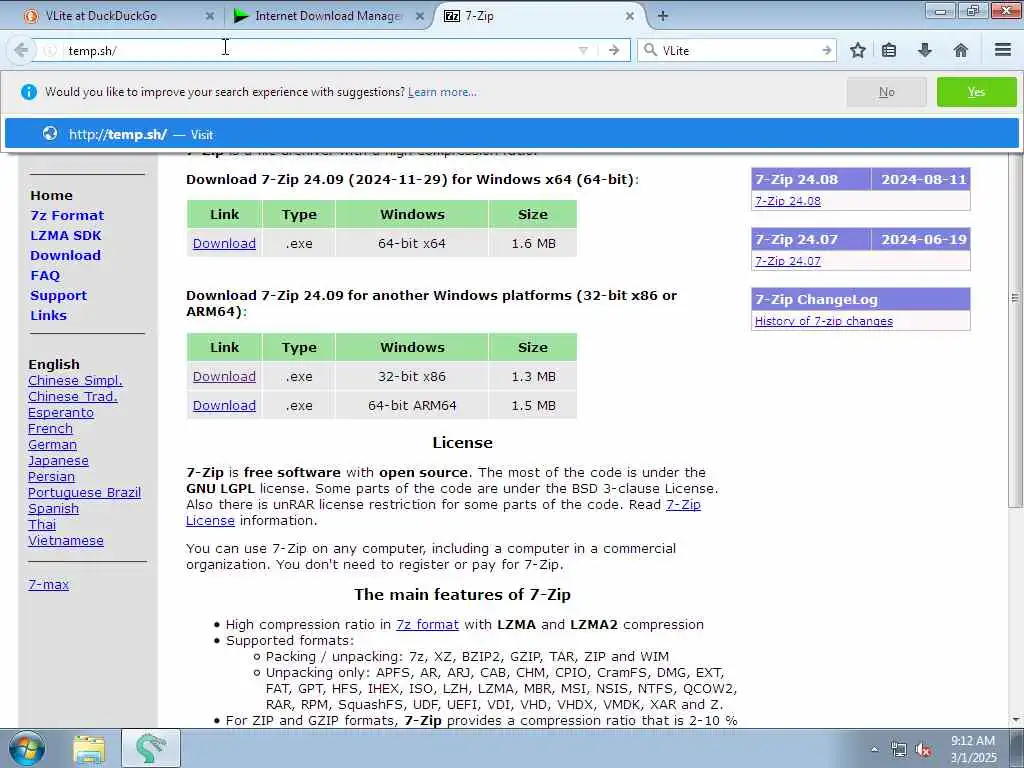Viewport: 1024px width, 768px height.
Task: Open Windows Explorer from taskbar
Action: [89, 749]
